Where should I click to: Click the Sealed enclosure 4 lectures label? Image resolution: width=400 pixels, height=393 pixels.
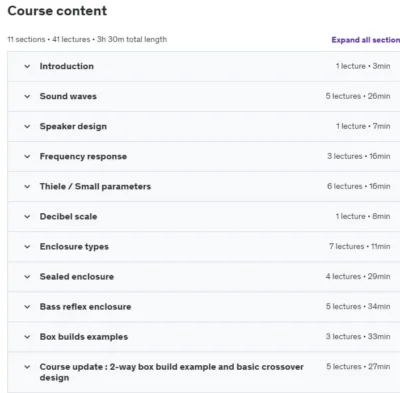(343, 276)
